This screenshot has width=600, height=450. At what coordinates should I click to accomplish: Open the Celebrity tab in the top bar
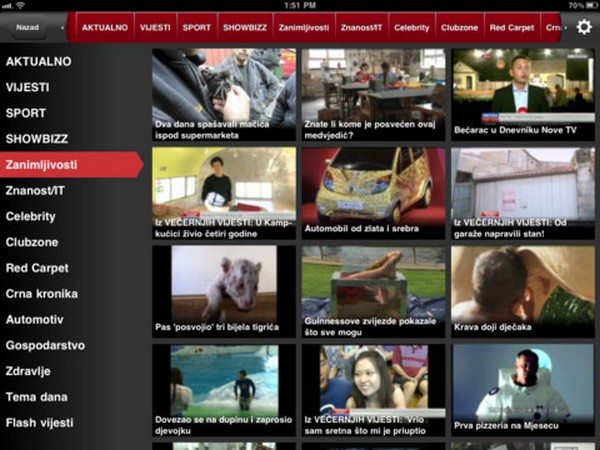pyautogui.click(x=412, y=28)
